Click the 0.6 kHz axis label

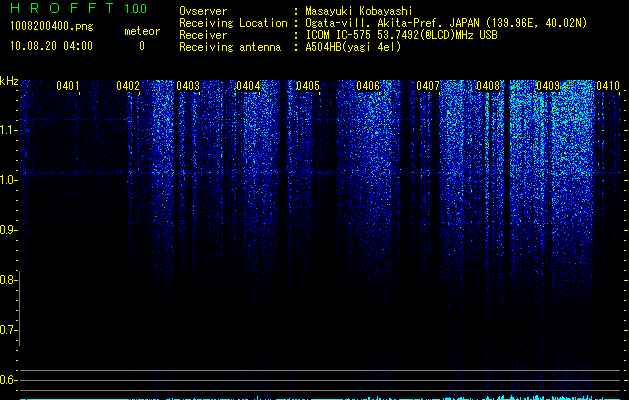(x=8, y=380)
